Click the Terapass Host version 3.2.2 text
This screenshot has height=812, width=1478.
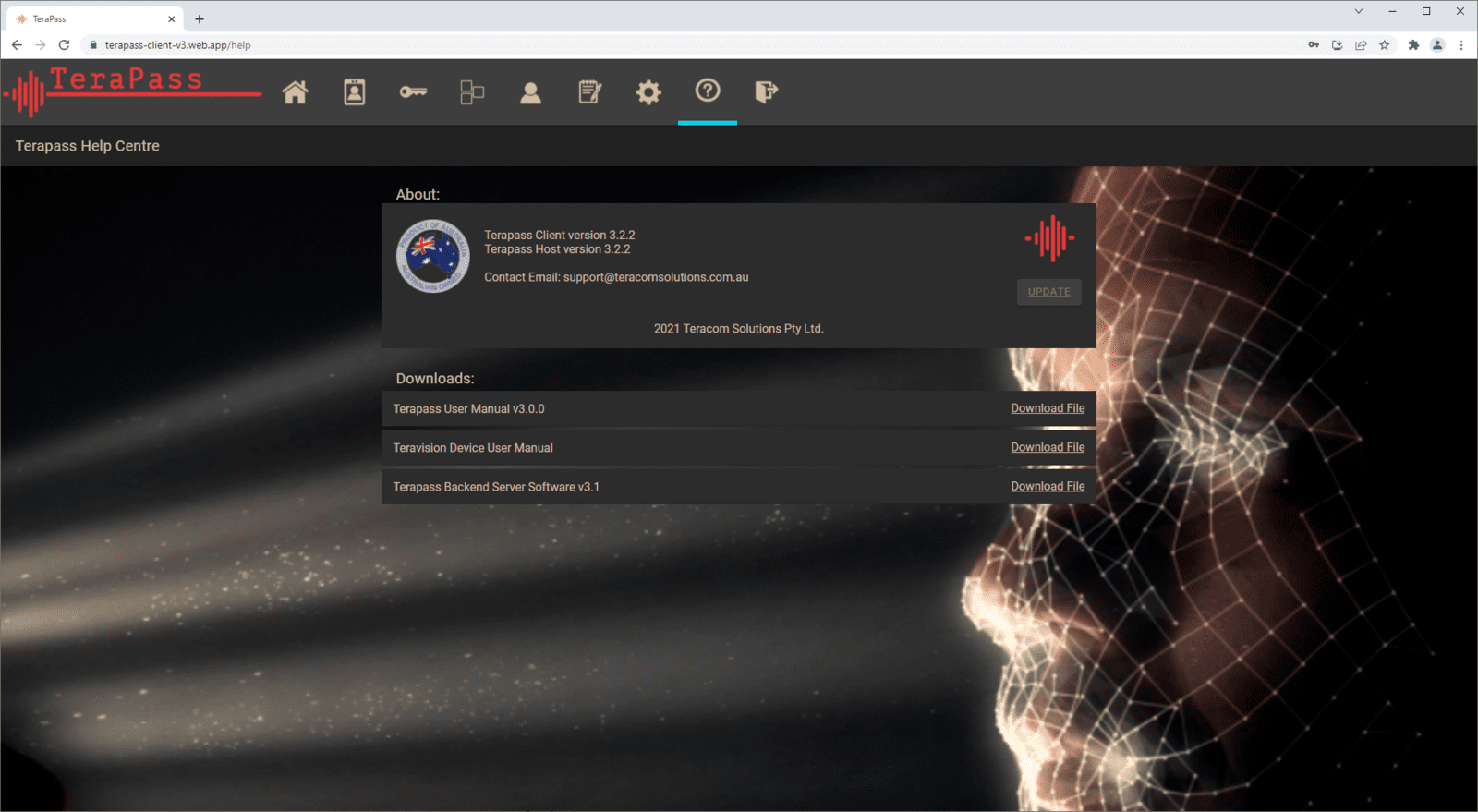tap(557, 249)
